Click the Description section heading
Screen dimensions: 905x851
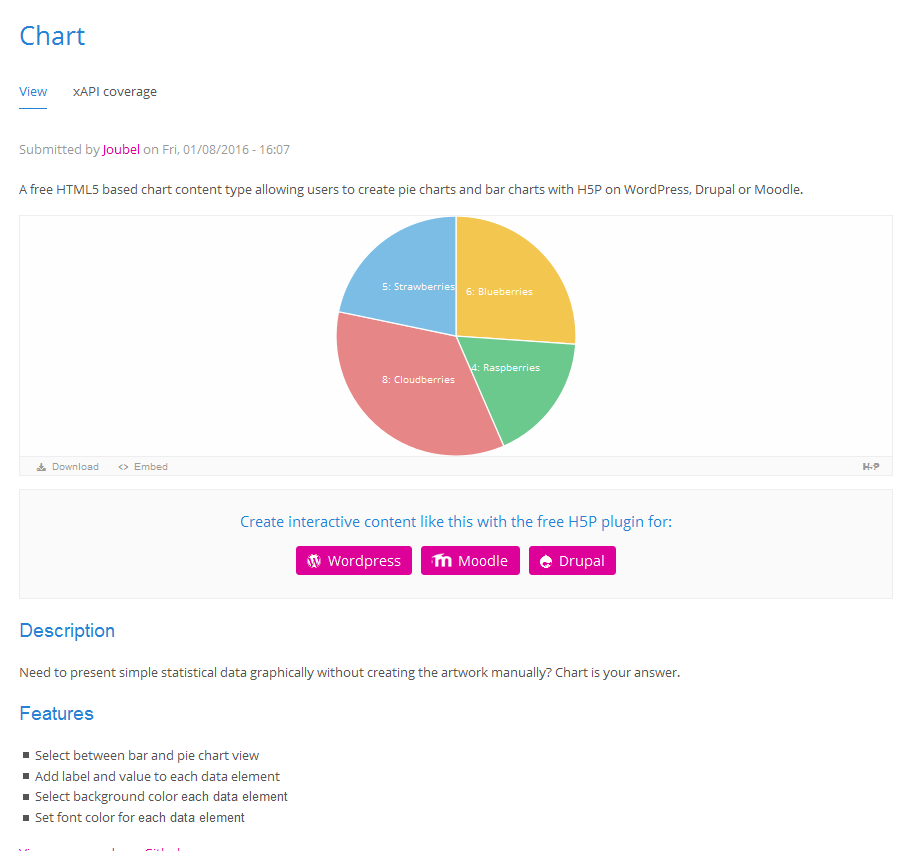(67, 631)
